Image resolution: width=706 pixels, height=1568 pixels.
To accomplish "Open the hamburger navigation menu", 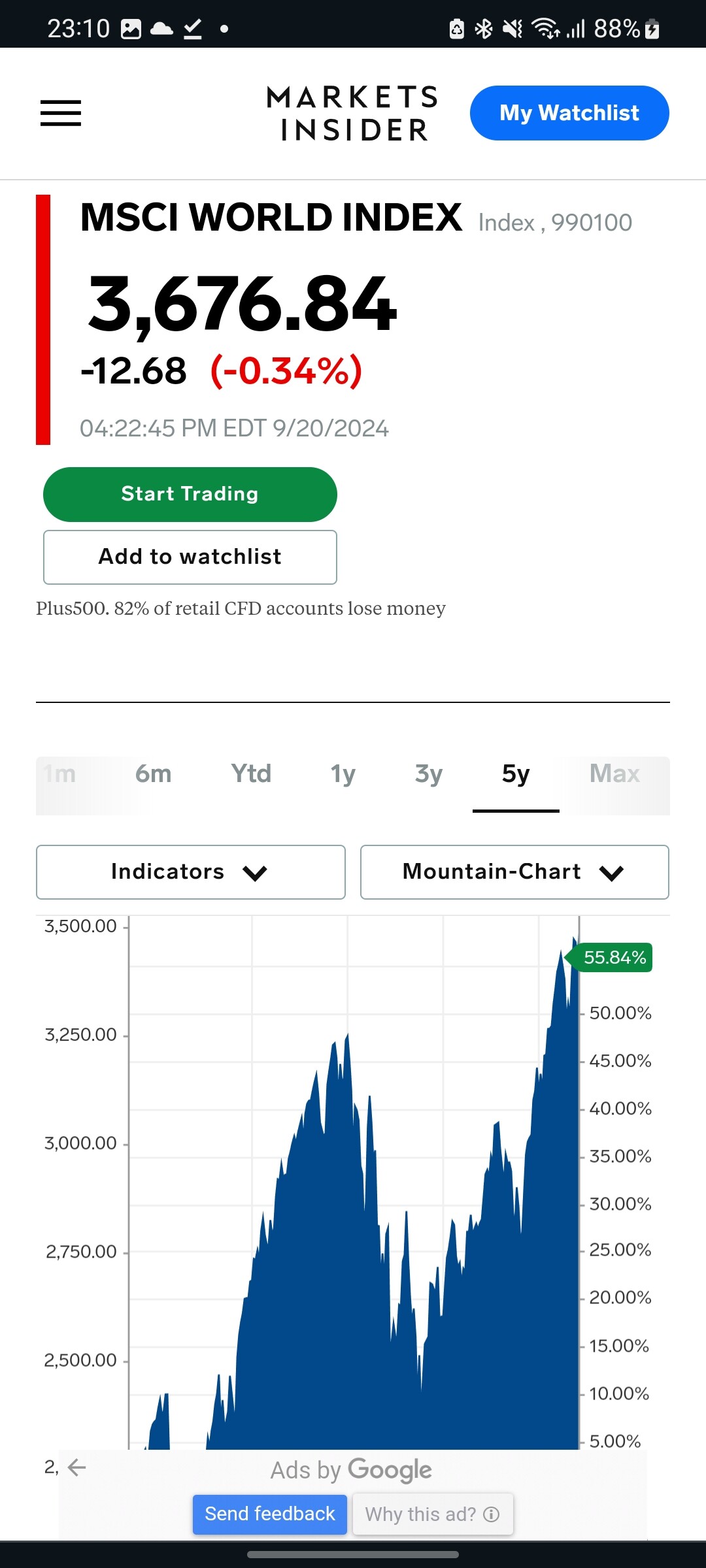I will coord(61,113).
